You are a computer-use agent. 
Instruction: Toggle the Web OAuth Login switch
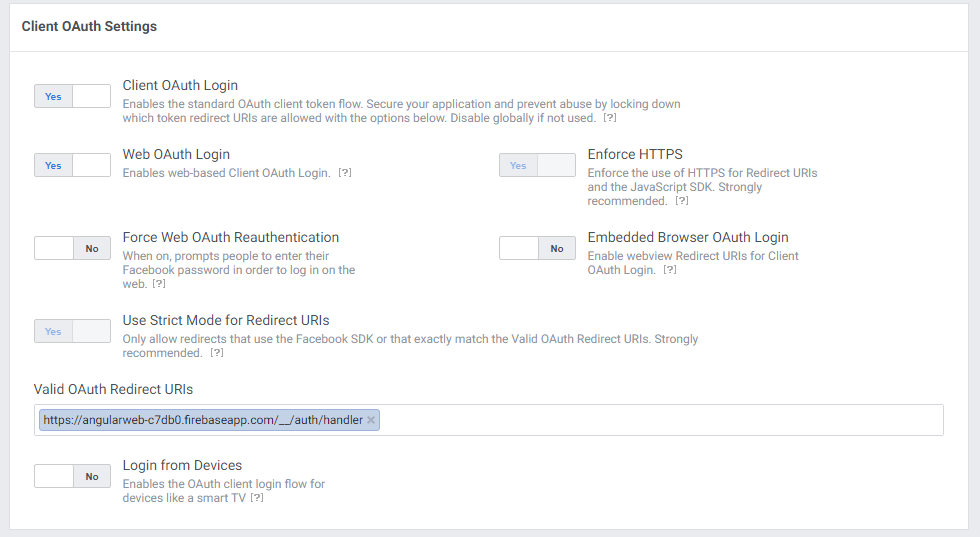[x=72, y=165]
